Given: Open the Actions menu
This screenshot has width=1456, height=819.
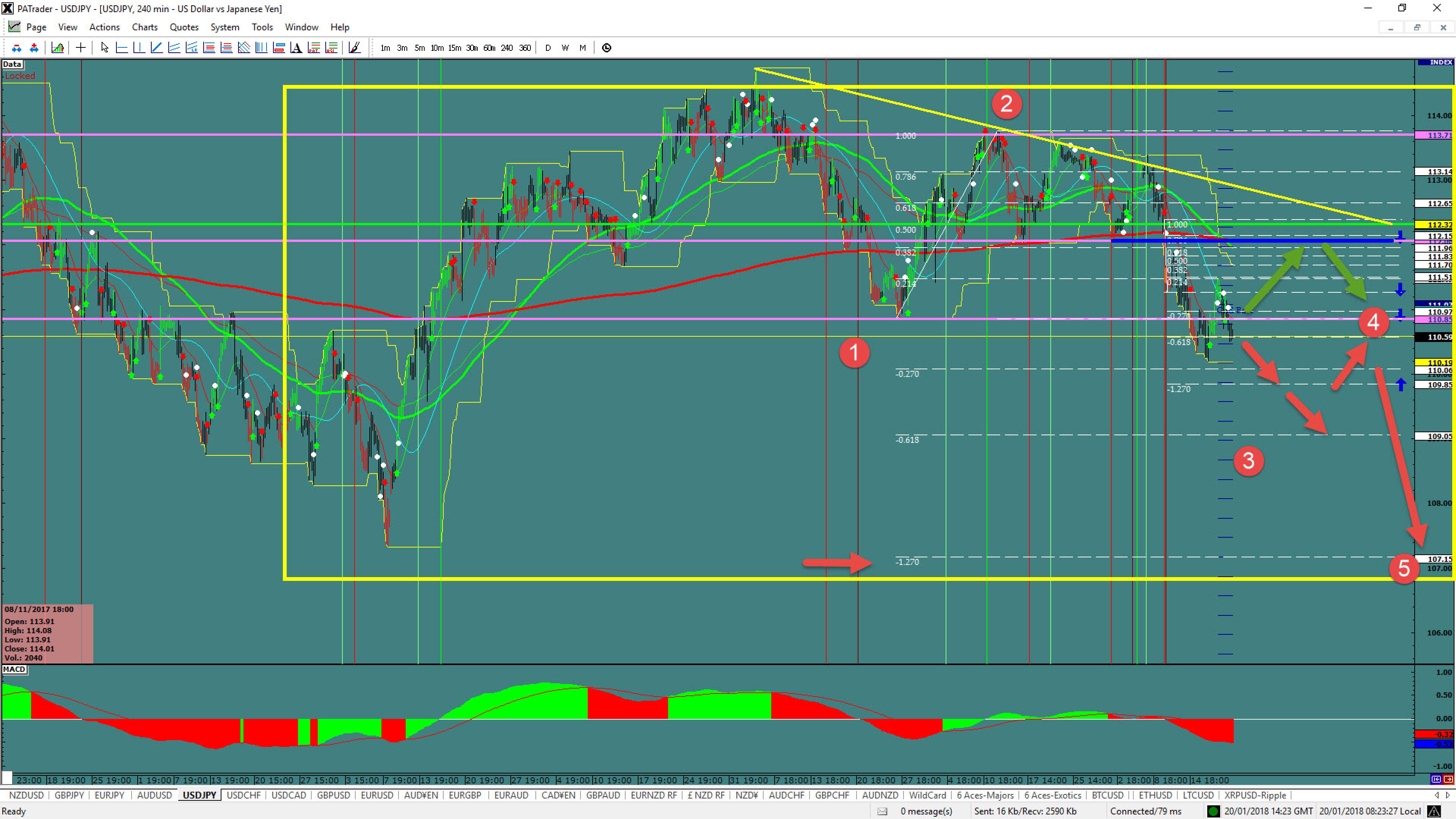Looking at the screenshot, I should 105,27.
